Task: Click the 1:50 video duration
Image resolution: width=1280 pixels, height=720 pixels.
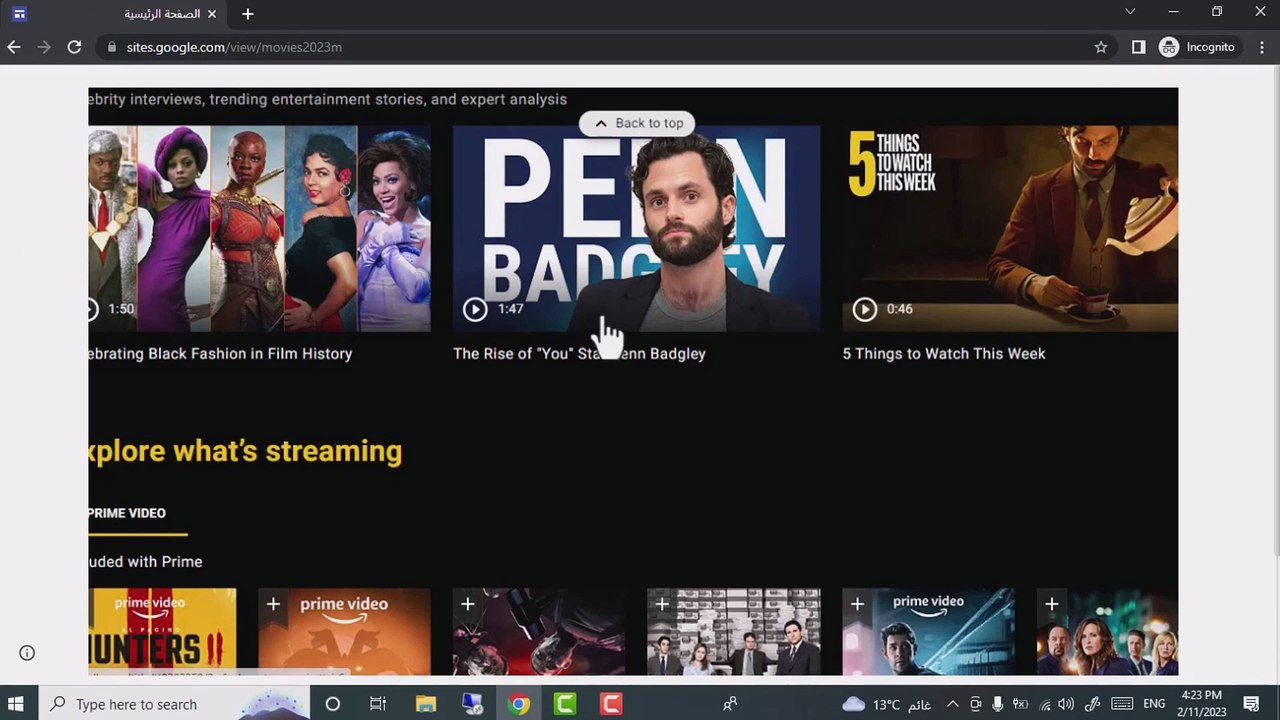Action: pos(121,309)
